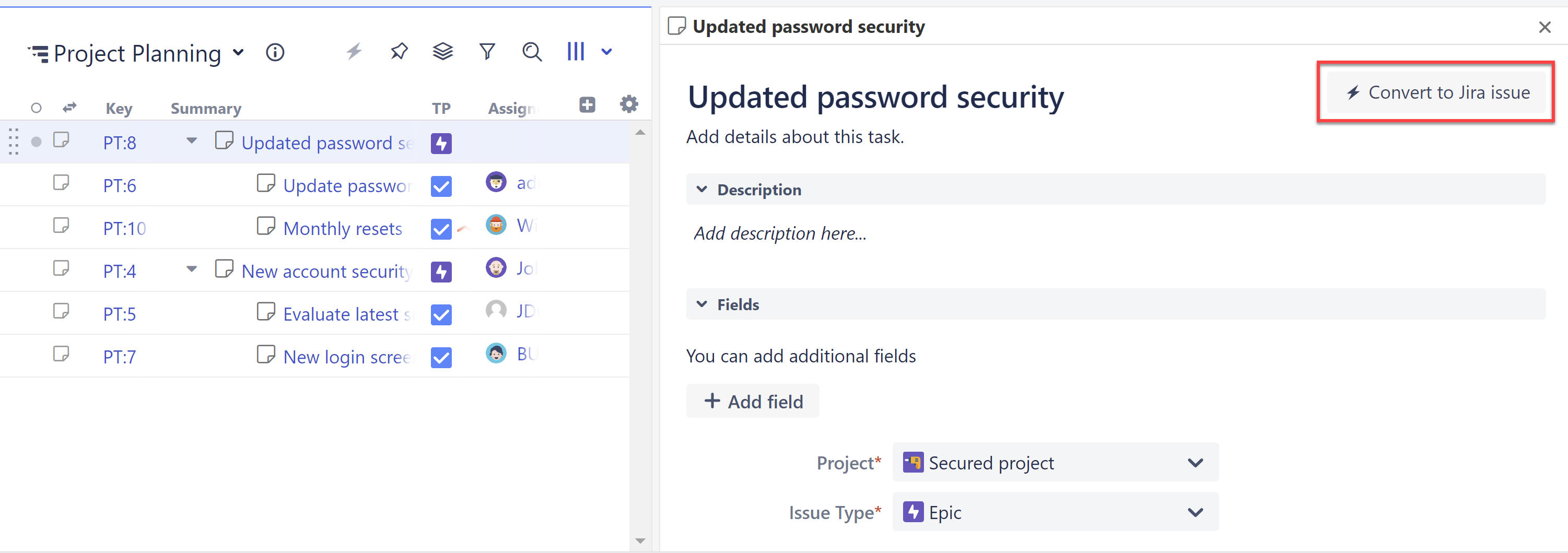Click the Add field button

[x=752, y=401]
